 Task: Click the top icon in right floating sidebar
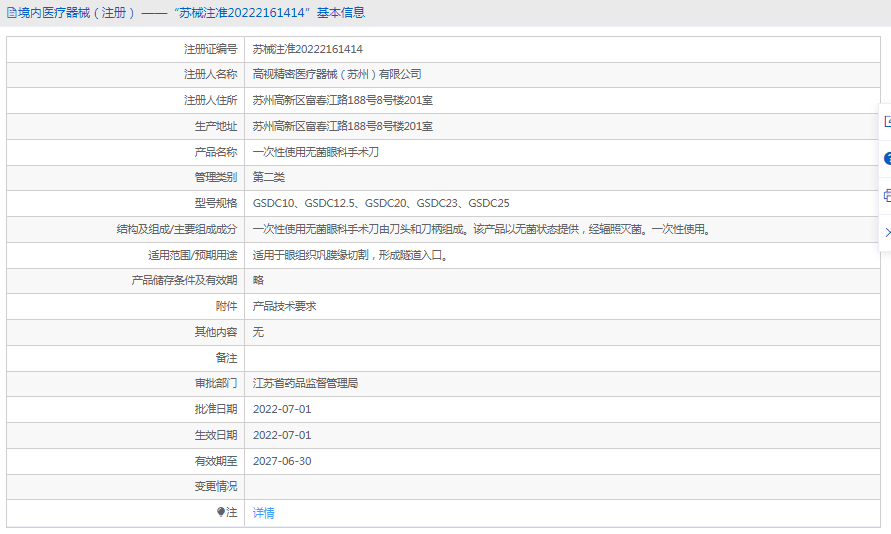[x=887, y=121]
